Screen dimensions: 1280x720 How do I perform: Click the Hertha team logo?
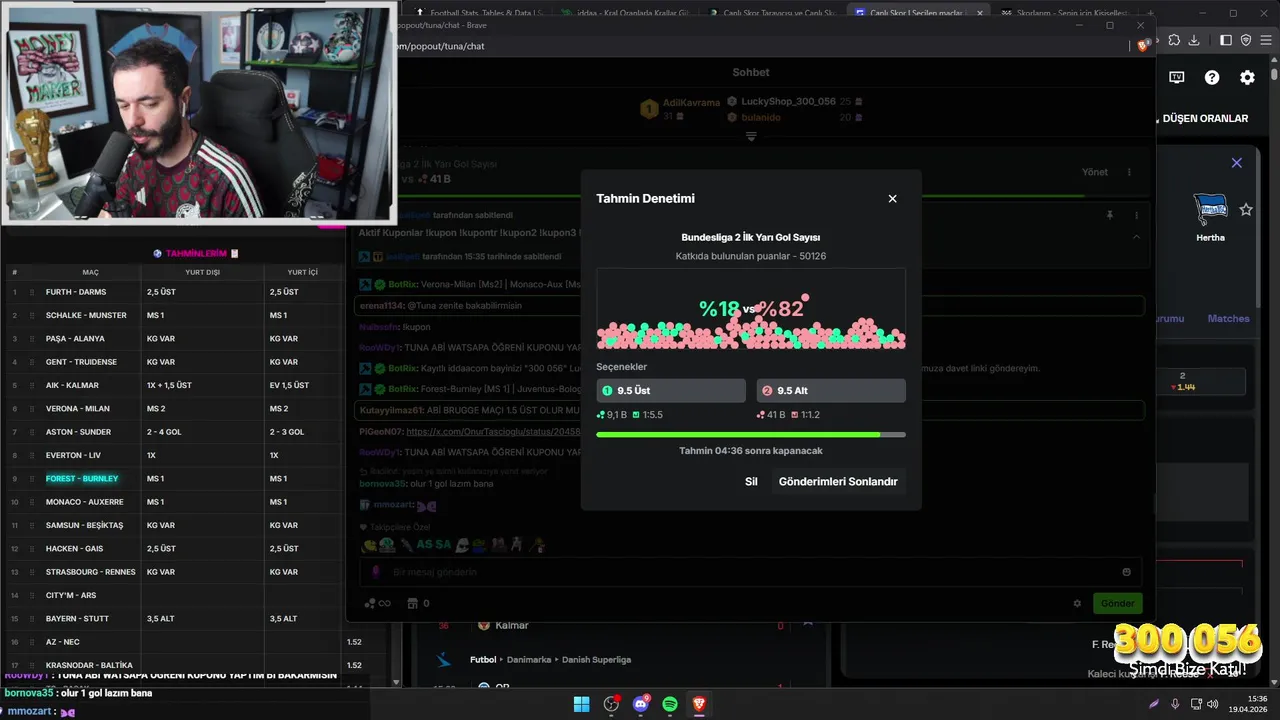click(x=1210, y=210)
